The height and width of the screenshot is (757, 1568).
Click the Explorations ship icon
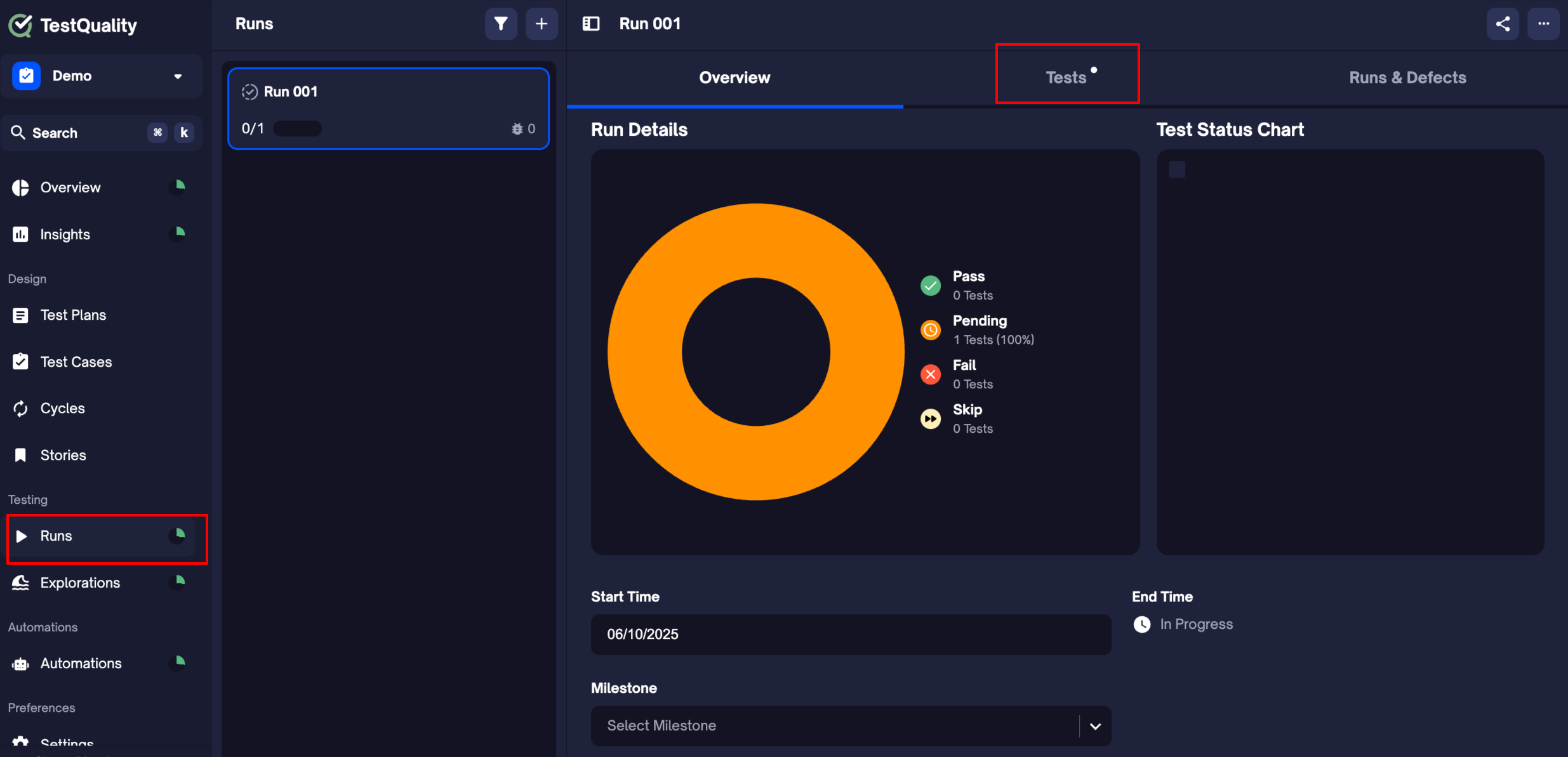pyautogui.click(x=20, y=583)
